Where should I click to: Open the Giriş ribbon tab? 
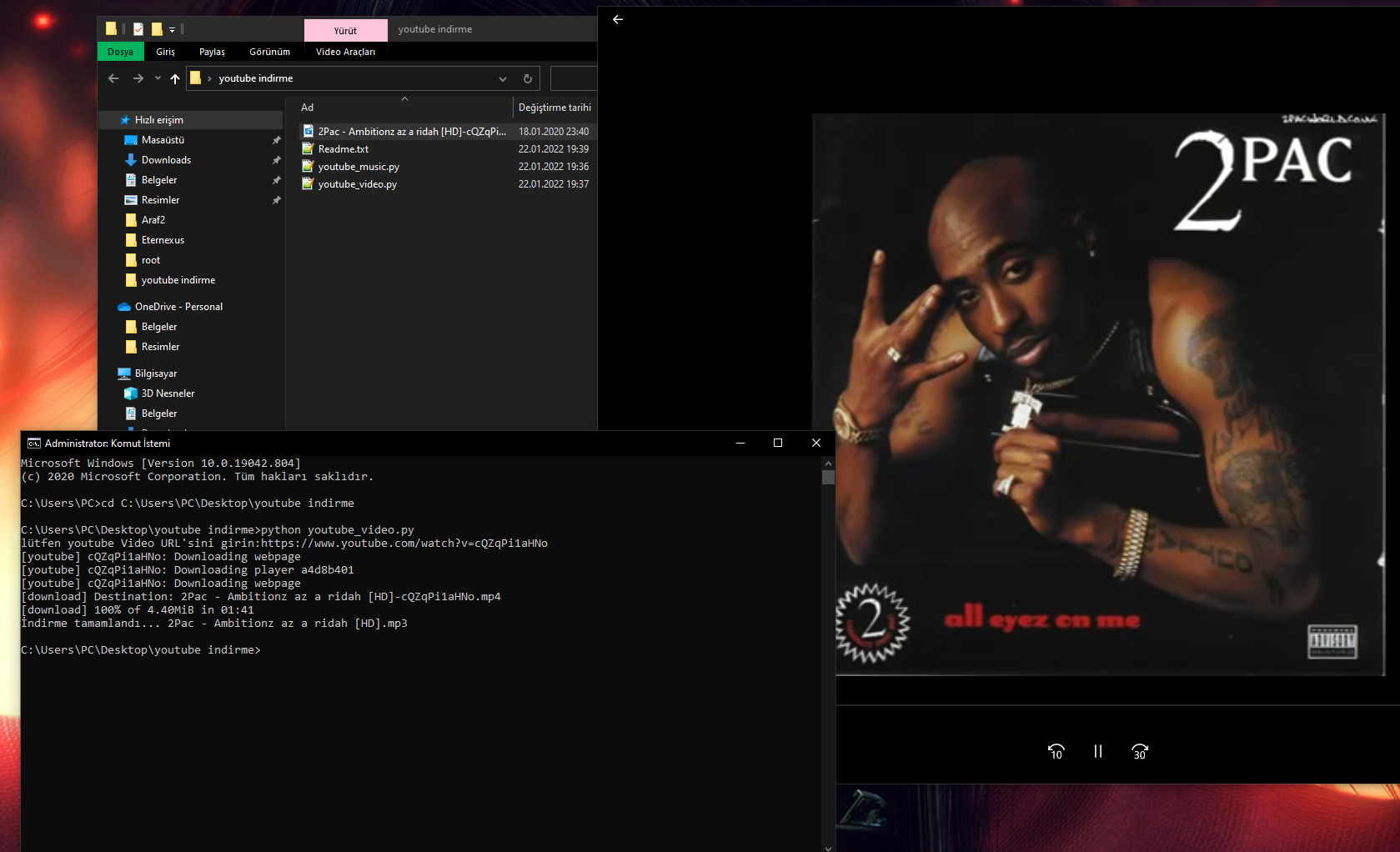pyautogui.click(x=165, y=52)
